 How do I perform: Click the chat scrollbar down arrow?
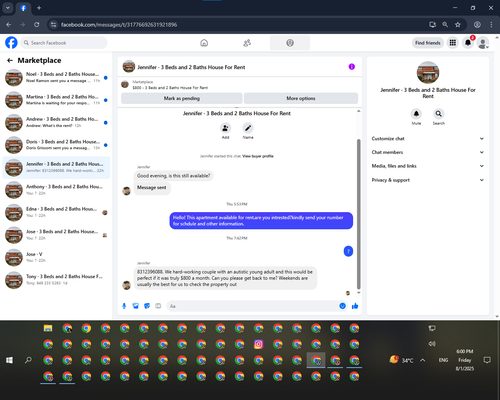tap(359, 293)
